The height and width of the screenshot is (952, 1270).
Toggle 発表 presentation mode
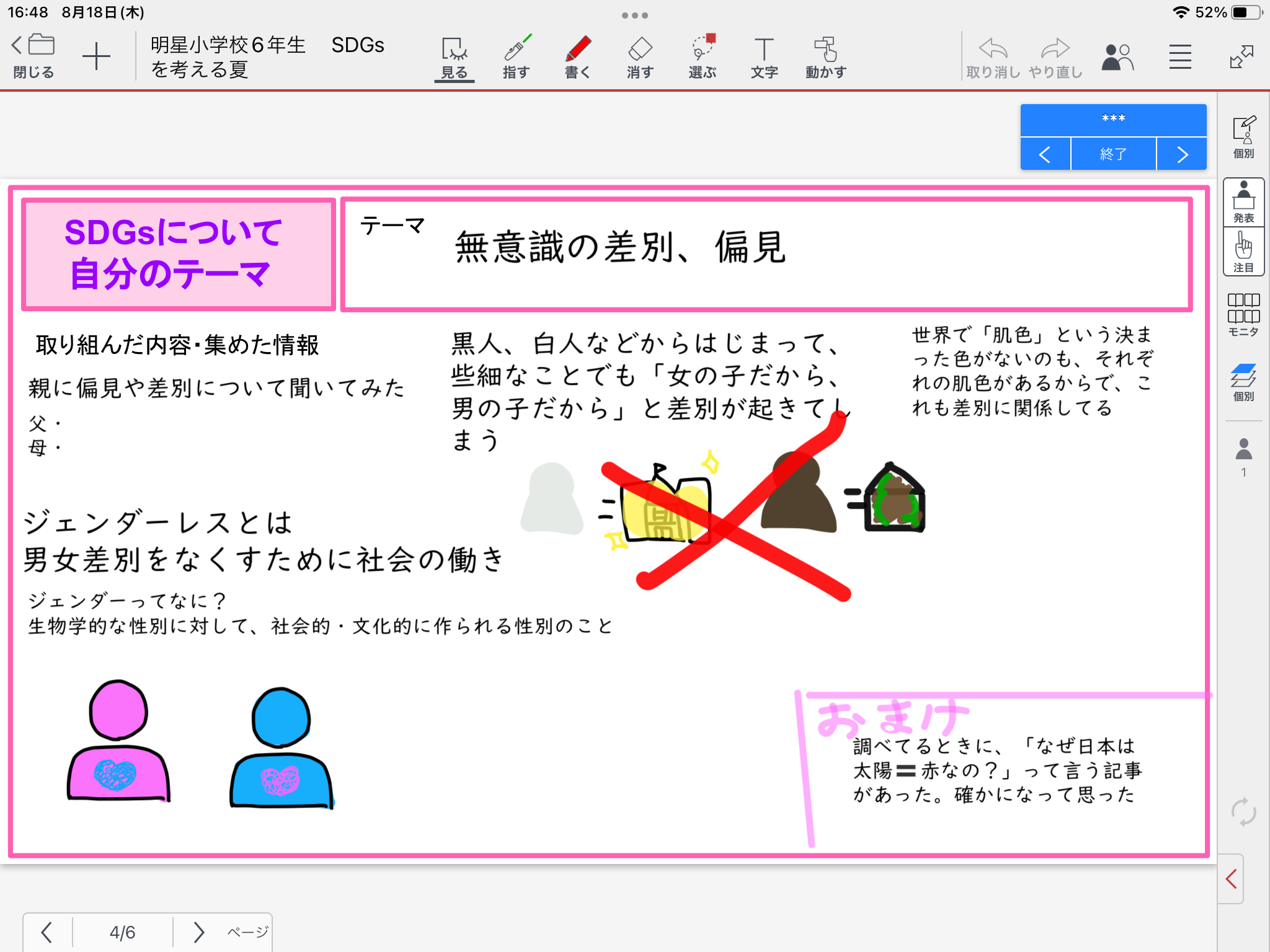pos(1243,203)
